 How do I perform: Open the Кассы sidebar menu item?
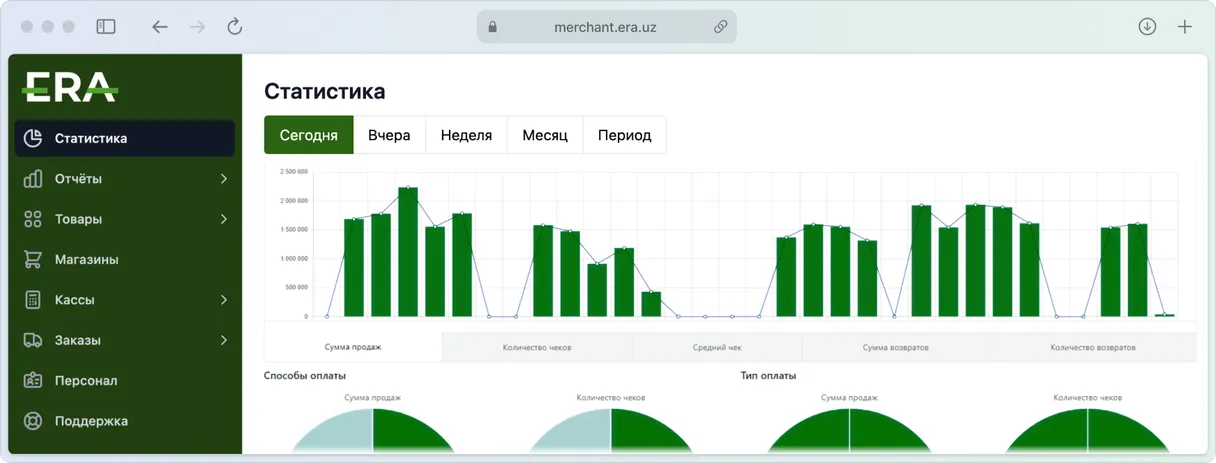[125, 300]
